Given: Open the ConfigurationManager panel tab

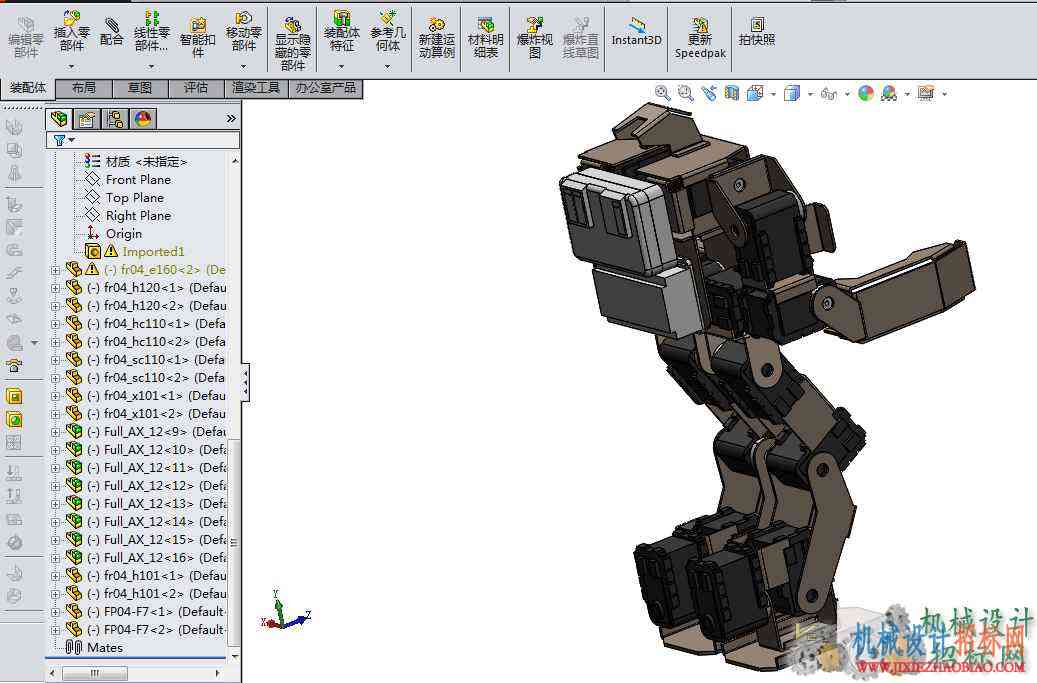Looking at the screenshot, I should click(115, 119).
